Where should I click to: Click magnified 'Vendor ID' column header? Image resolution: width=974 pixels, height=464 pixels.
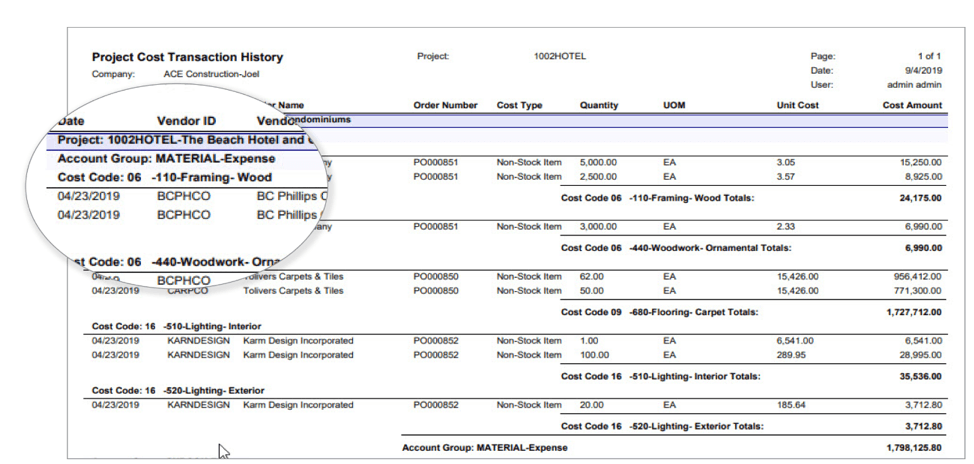pos(186,122)
